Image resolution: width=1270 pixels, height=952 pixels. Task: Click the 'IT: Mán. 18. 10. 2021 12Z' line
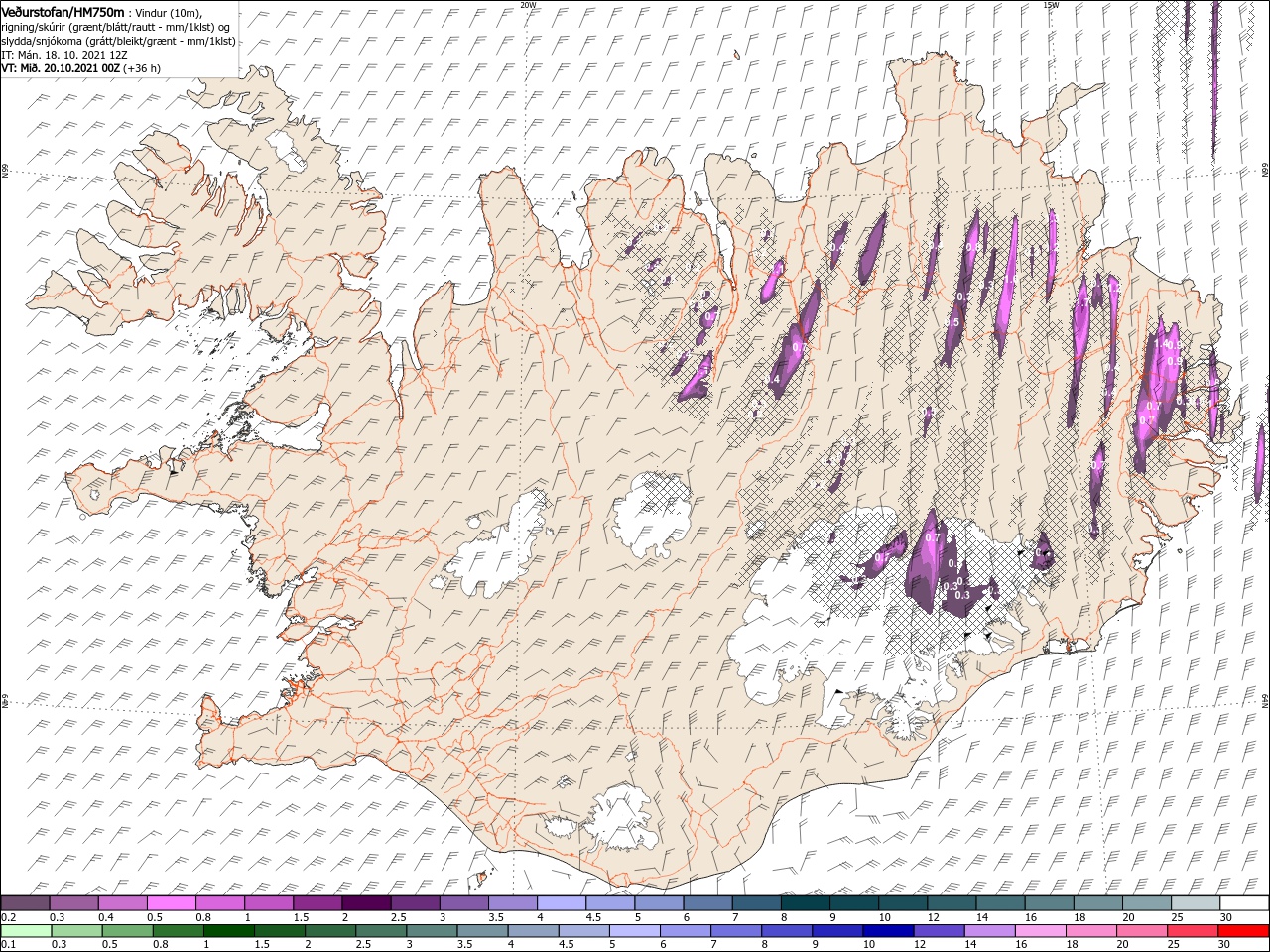[64, 55]
